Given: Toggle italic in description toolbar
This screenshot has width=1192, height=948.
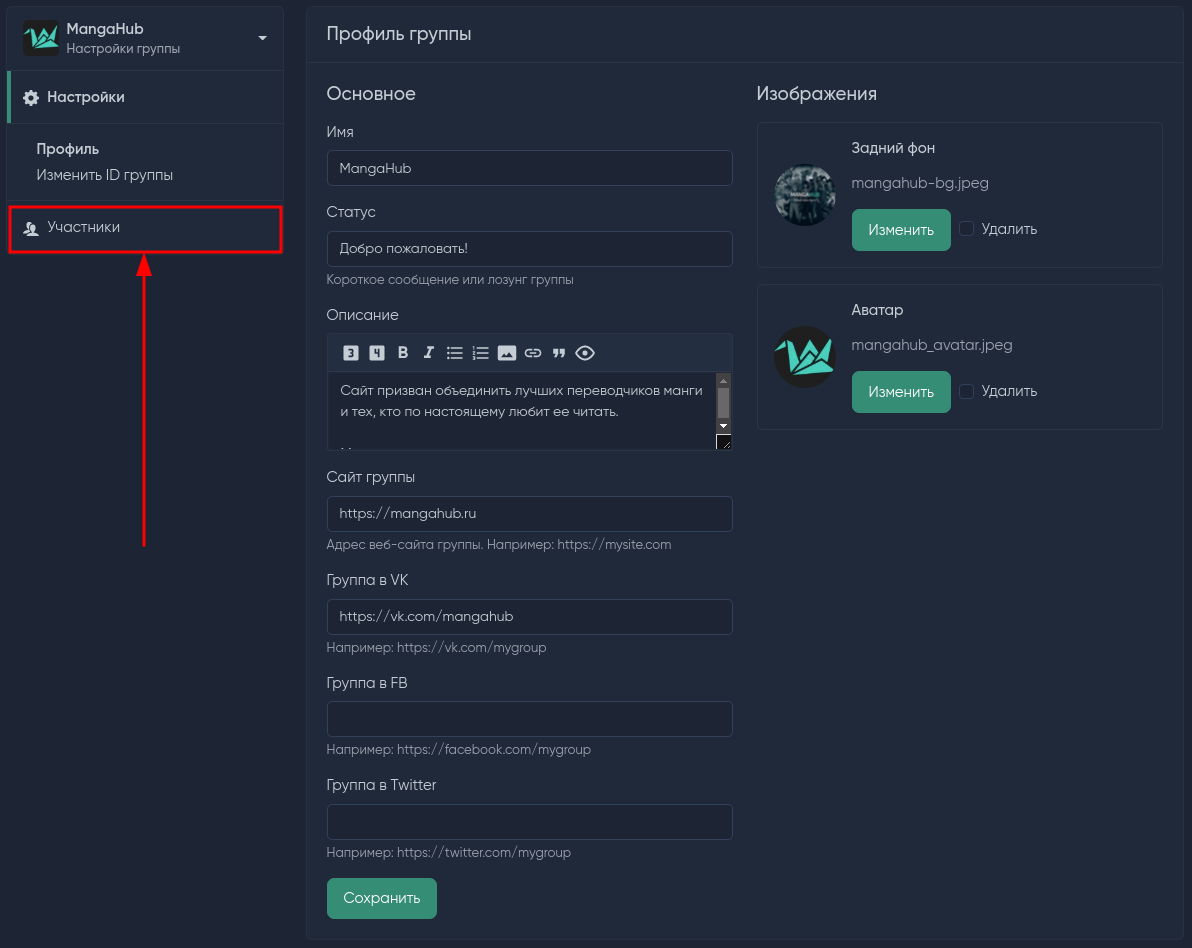Looking at the screenshot, I should tap(429, 353).
